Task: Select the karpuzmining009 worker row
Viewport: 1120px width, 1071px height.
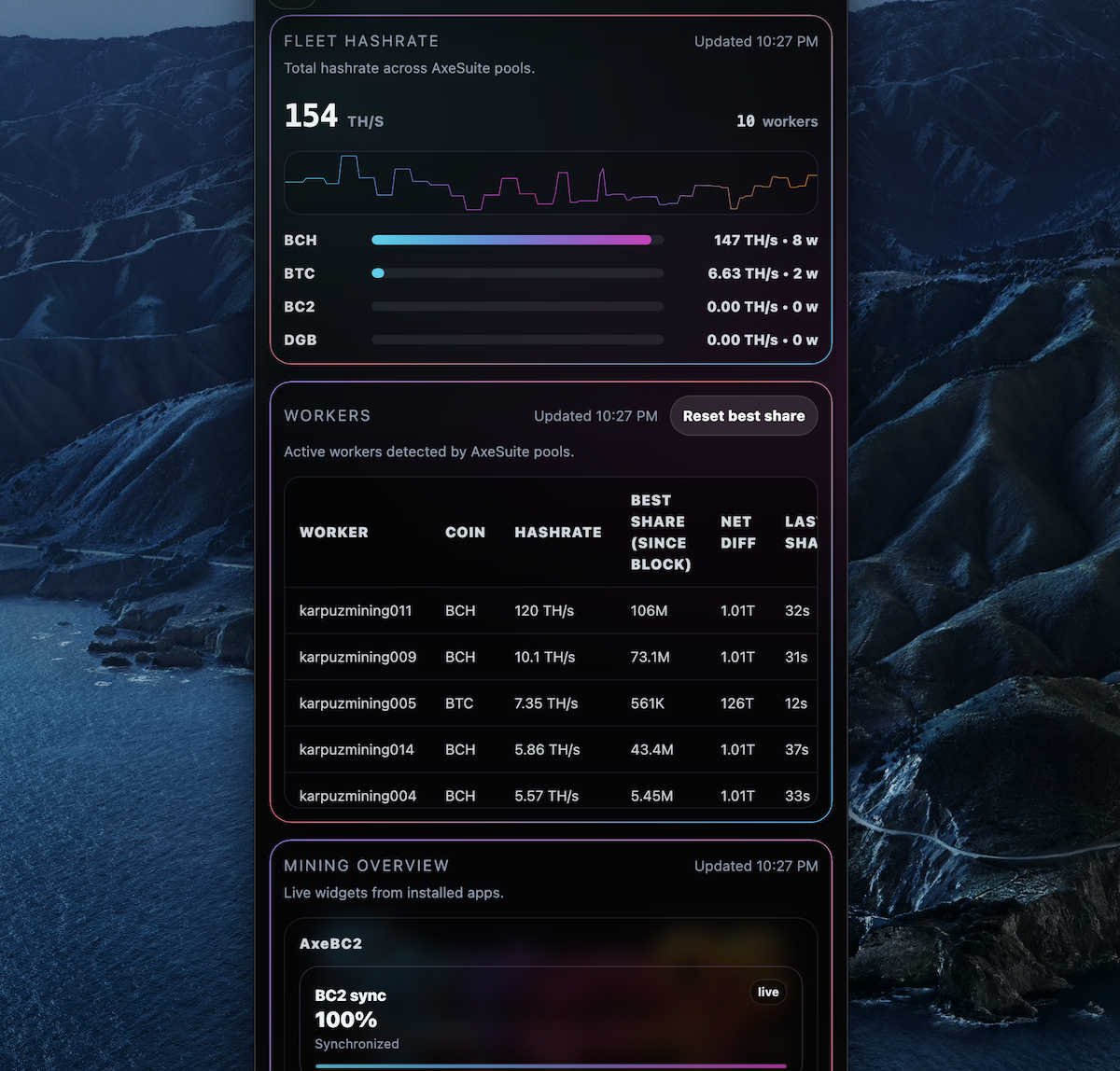Action: point(357,657)
